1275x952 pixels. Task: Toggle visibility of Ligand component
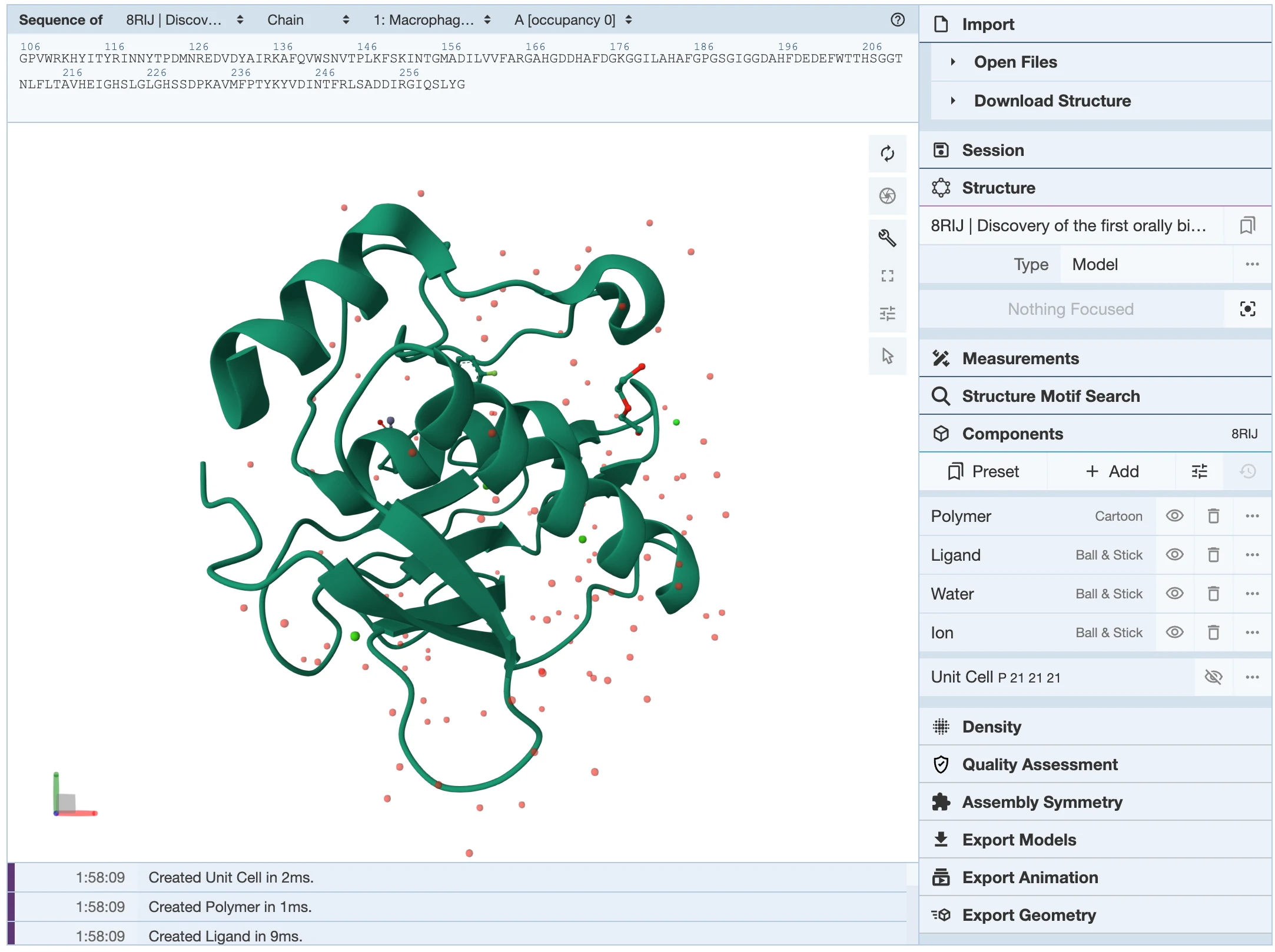pos(1174,555)
